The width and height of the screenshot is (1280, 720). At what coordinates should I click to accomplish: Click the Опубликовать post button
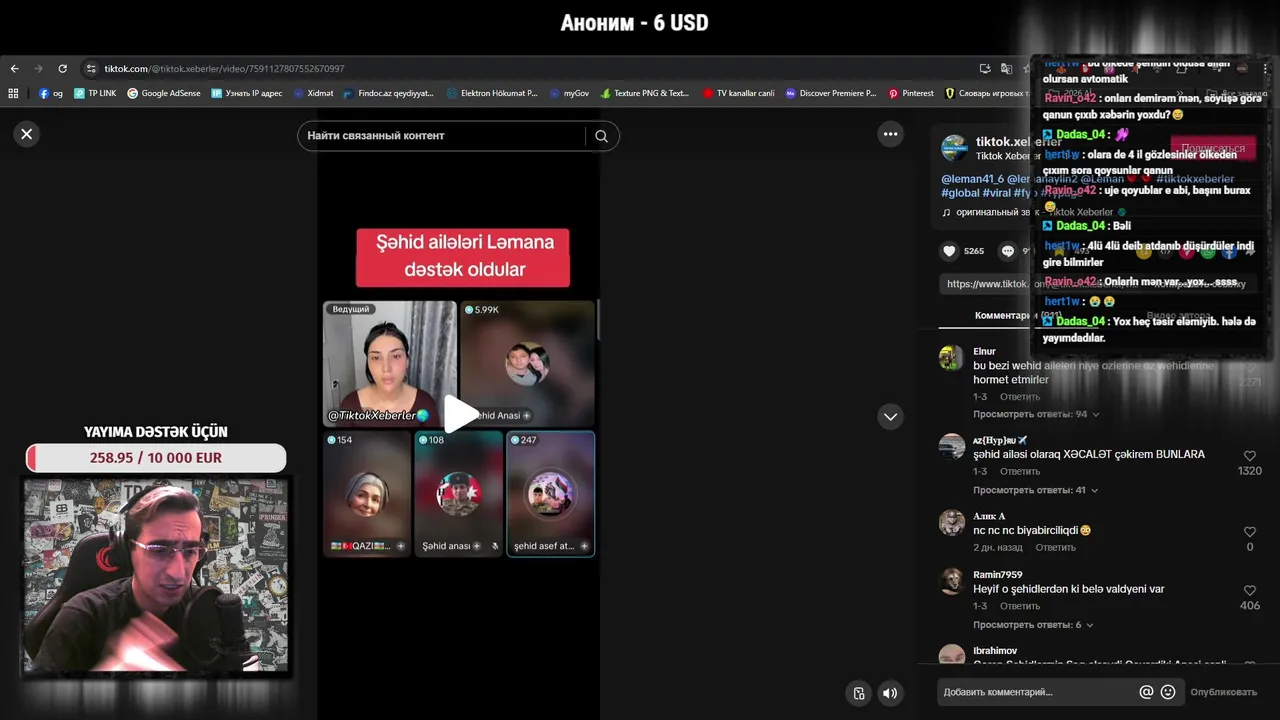1224,692
